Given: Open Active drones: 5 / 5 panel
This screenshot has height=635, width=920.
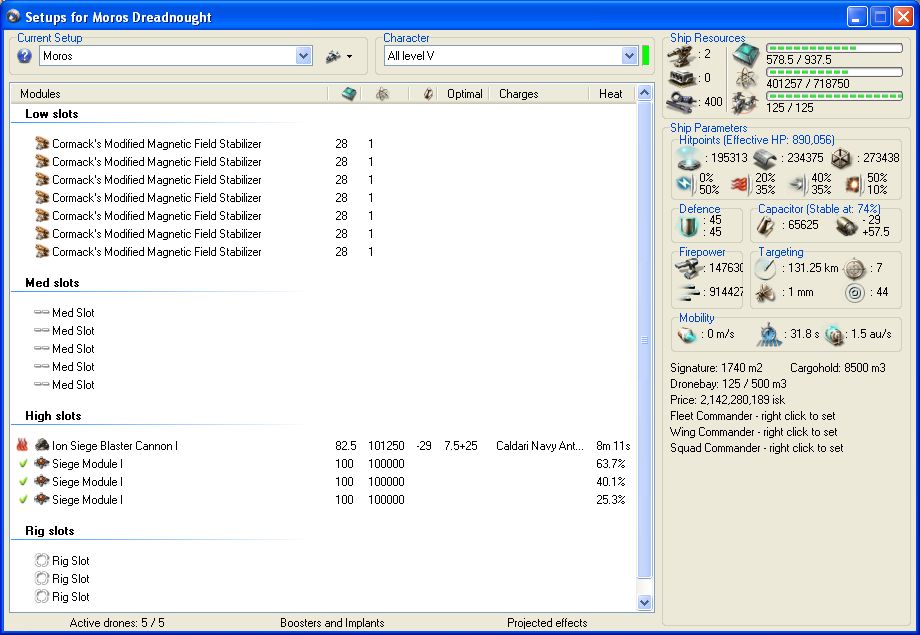Looking at the screenshot, I should tap(117, 623).
